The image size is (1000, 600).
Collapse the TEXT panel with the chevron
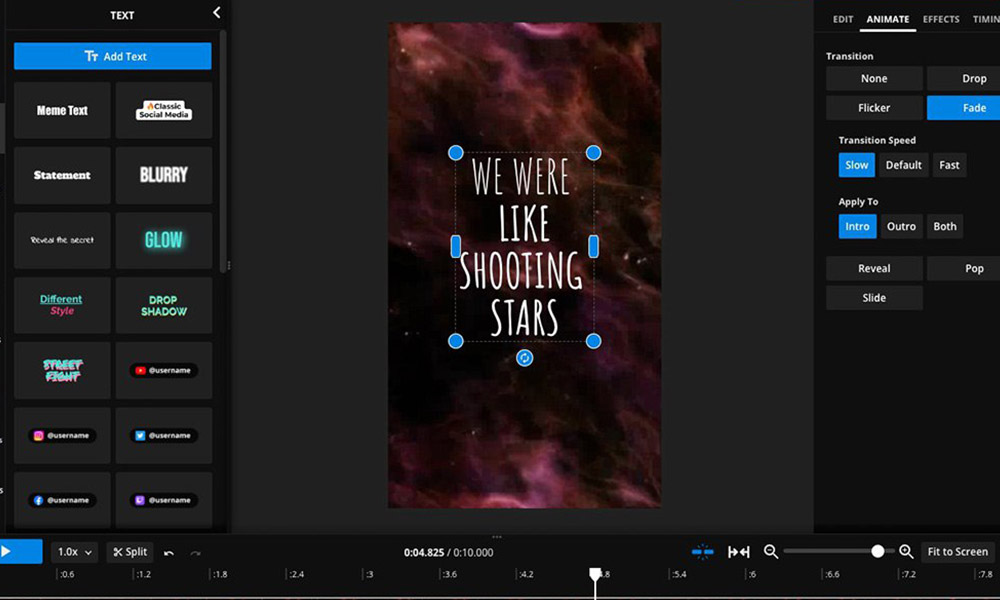tap(217, 13)
